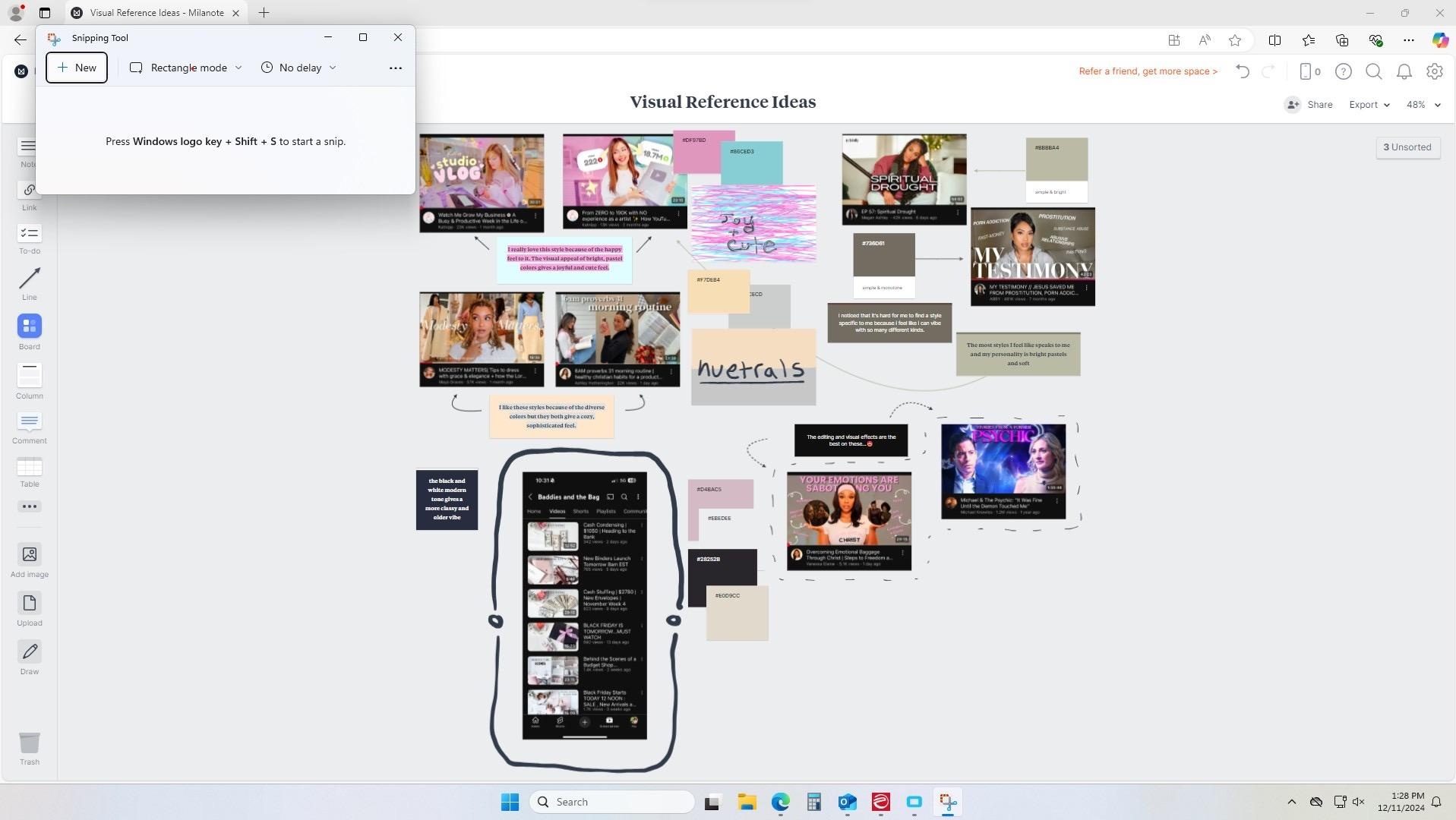The width and height of the screenshot is (1456, 820).
Task: Select the Comment tool in sidebar
Action: pyautogui.click(x=29, y=427)
